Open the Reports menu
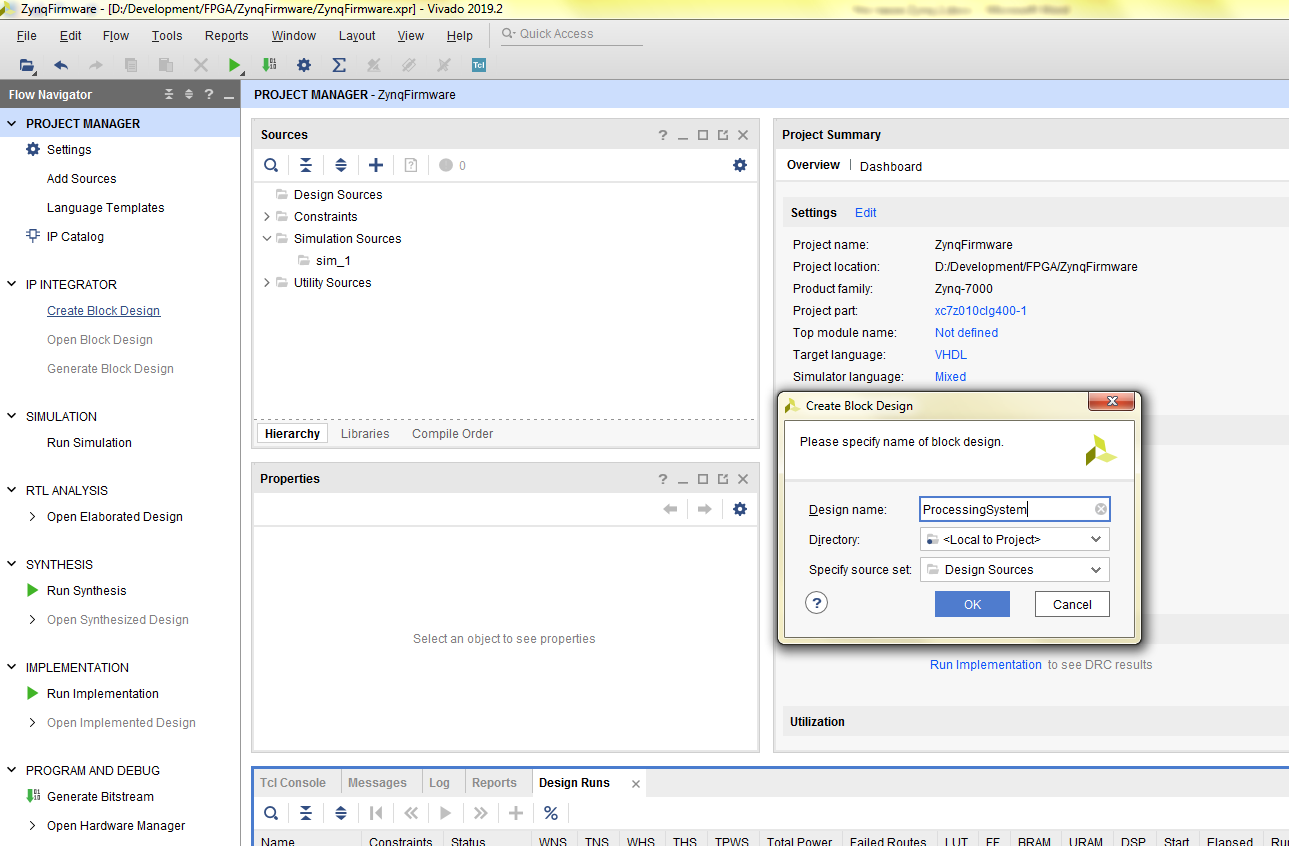1289x846 pixels. 227,36
